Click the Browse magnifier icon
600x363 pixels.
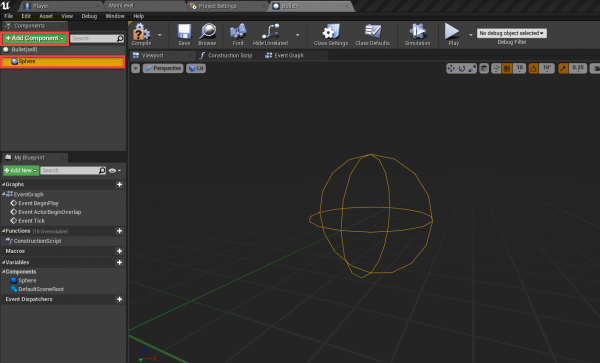click(207, 34)
